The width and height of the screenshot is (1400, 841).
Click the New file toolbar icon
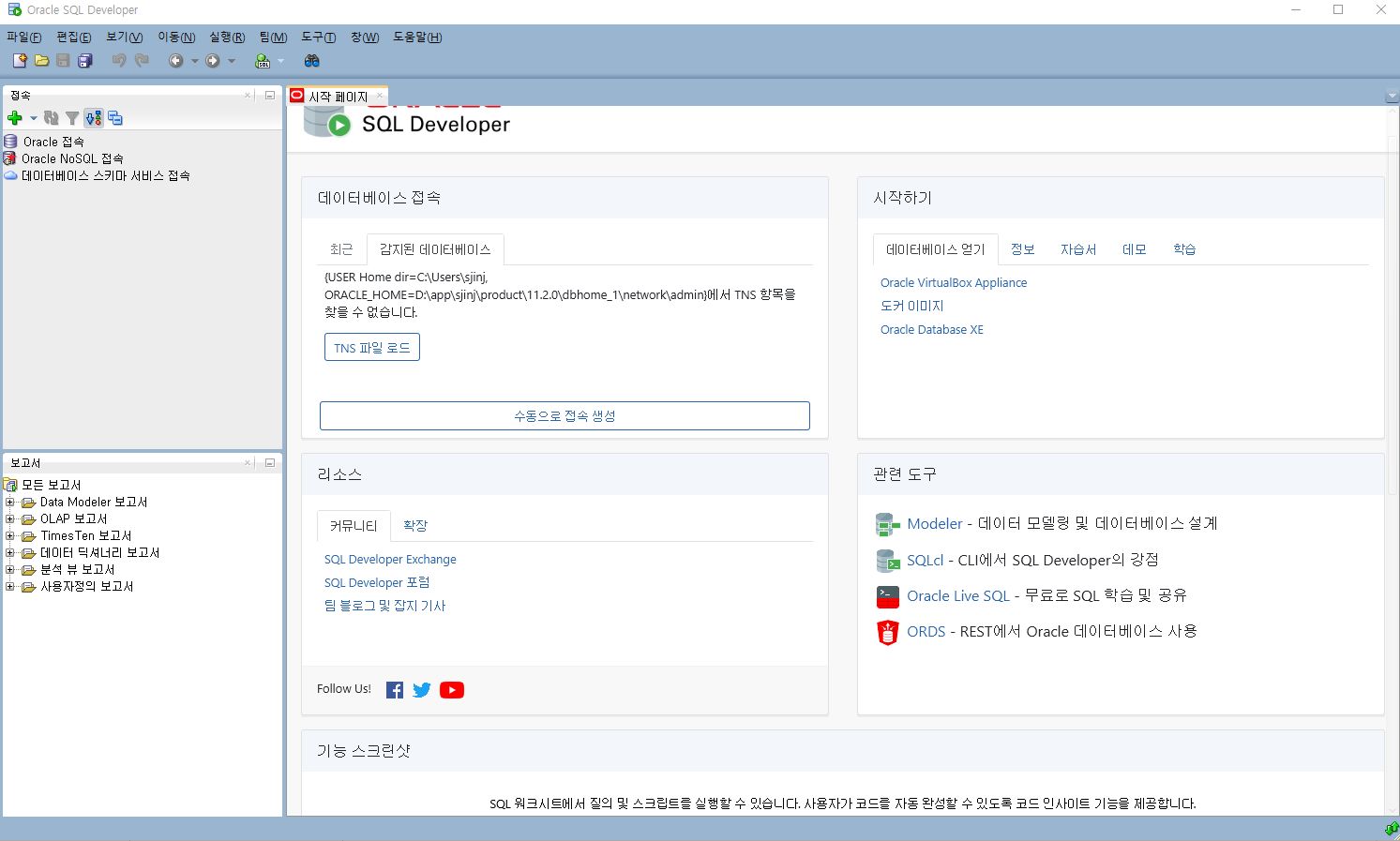coord(19,61)
